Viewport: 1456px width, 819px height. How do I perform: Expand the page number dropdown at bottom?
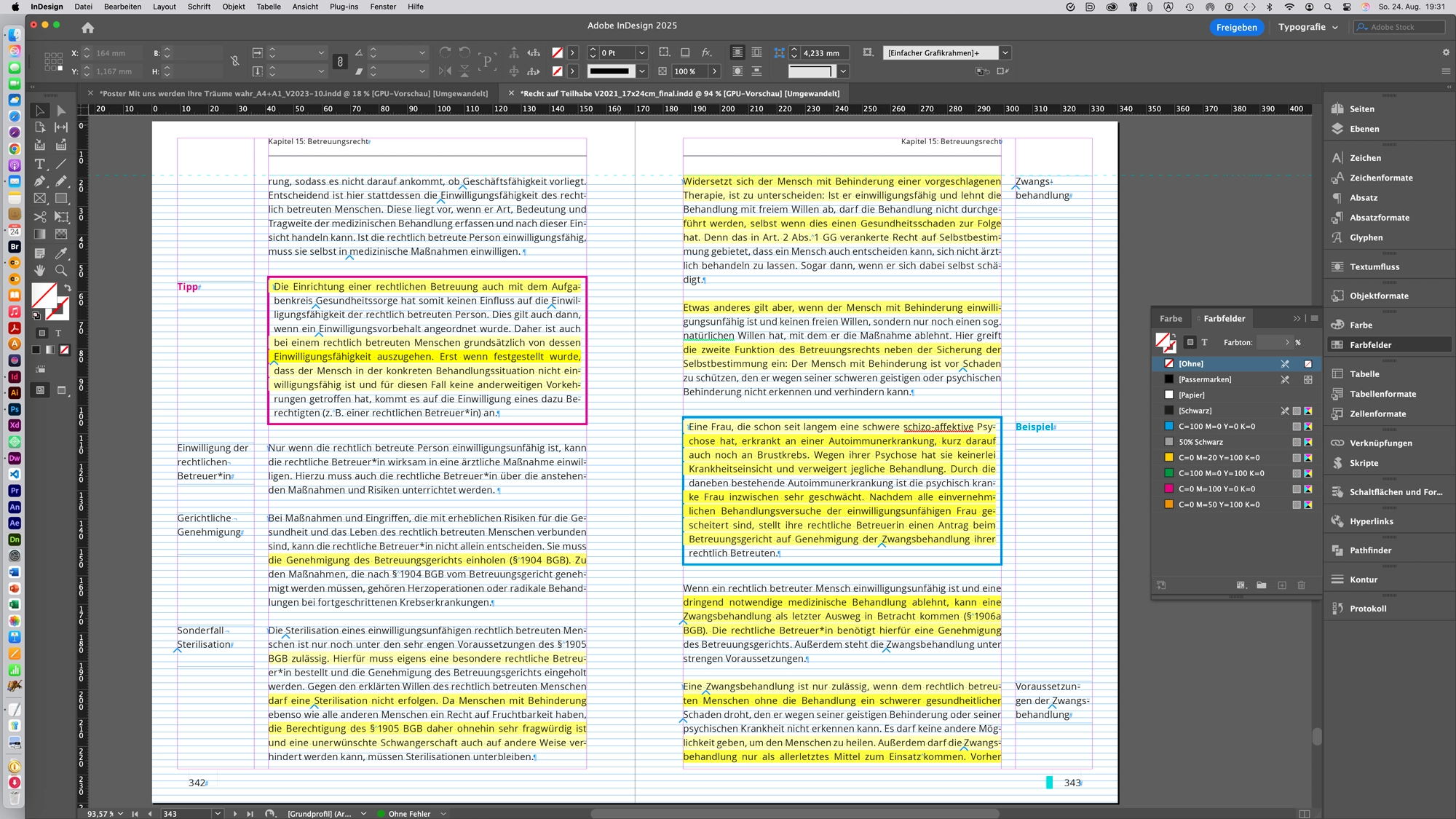(x=216, y=814)
